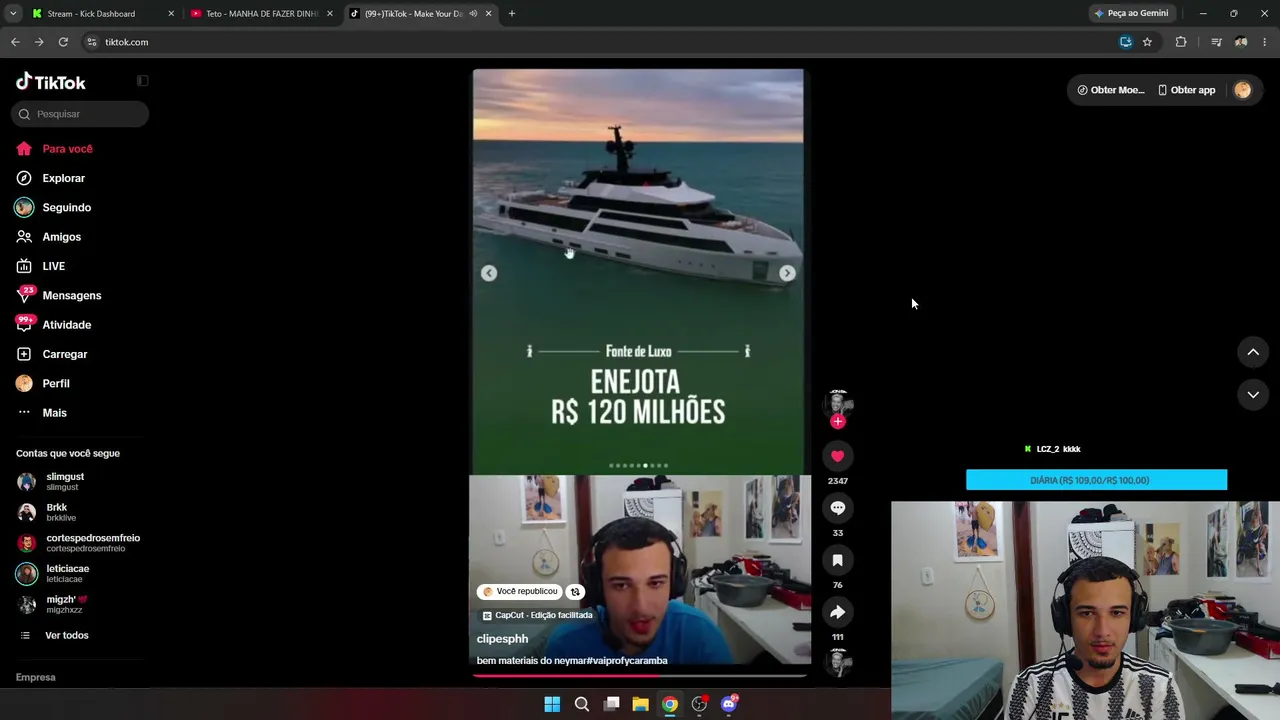Go to next slide of the photo post
The height and width of the screenshot is (720, 1280).
tap(787, 273)
